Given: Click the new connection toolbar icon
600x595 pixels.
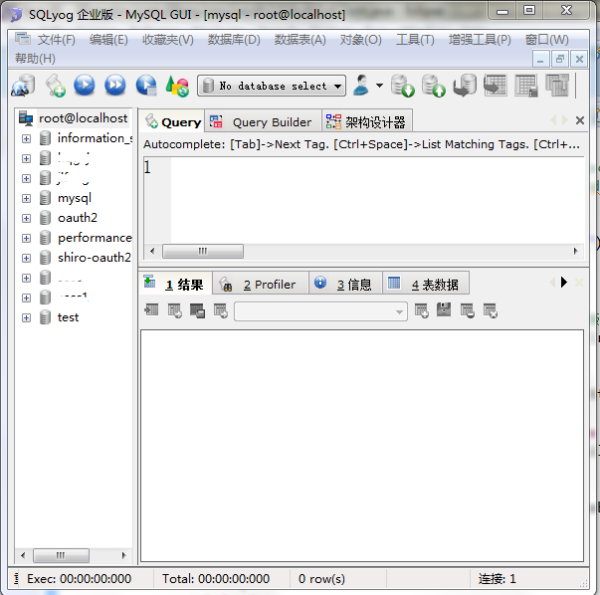Looking at the screenshot, I should 23,85.
